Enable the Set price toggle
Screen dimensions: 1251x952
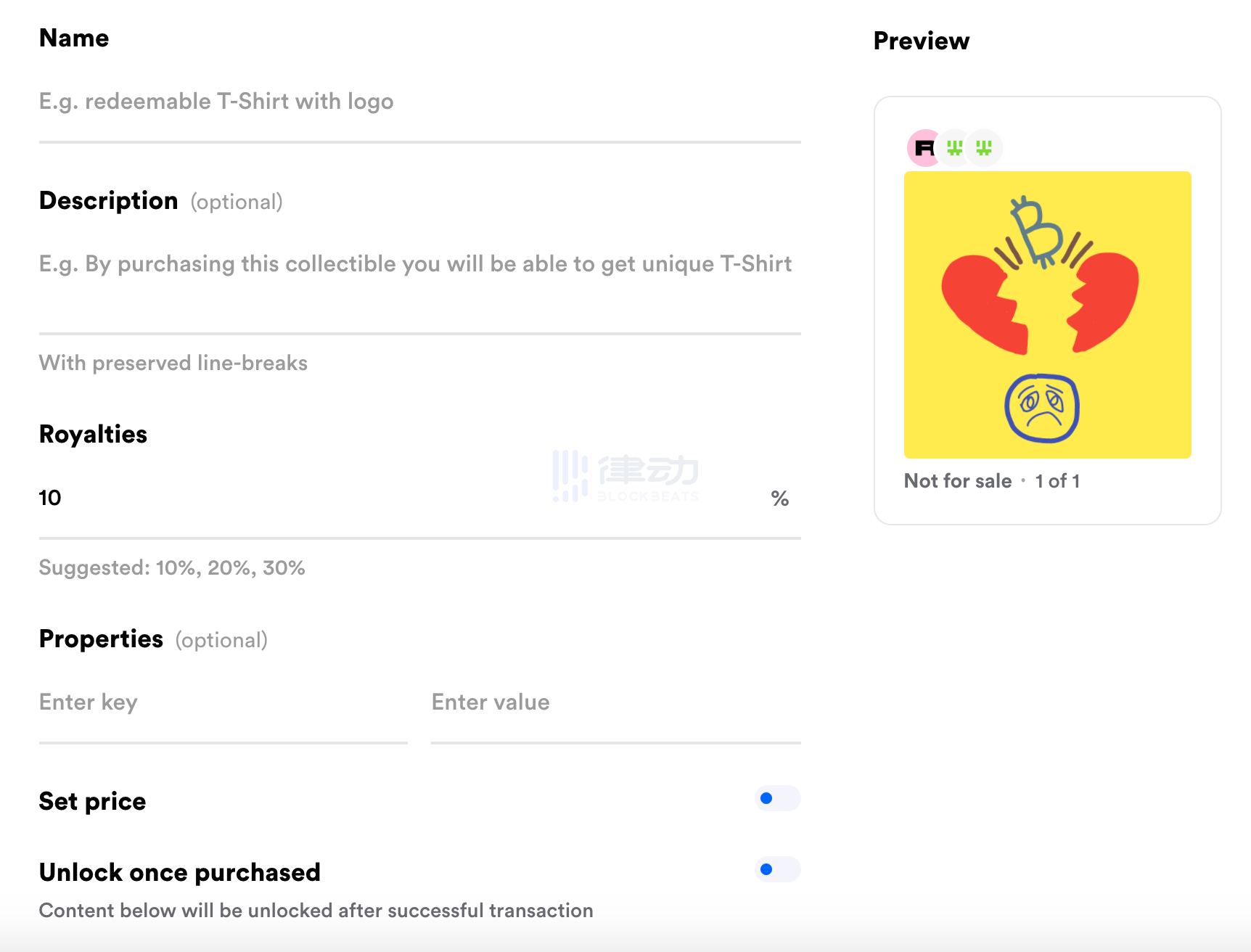[777, 799]
